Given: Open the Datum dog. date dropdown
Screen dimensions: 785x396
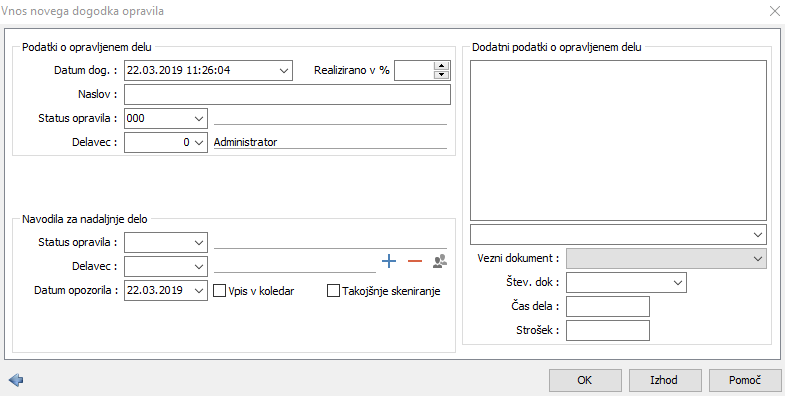Looking at the screenshot, I should 284,71.
